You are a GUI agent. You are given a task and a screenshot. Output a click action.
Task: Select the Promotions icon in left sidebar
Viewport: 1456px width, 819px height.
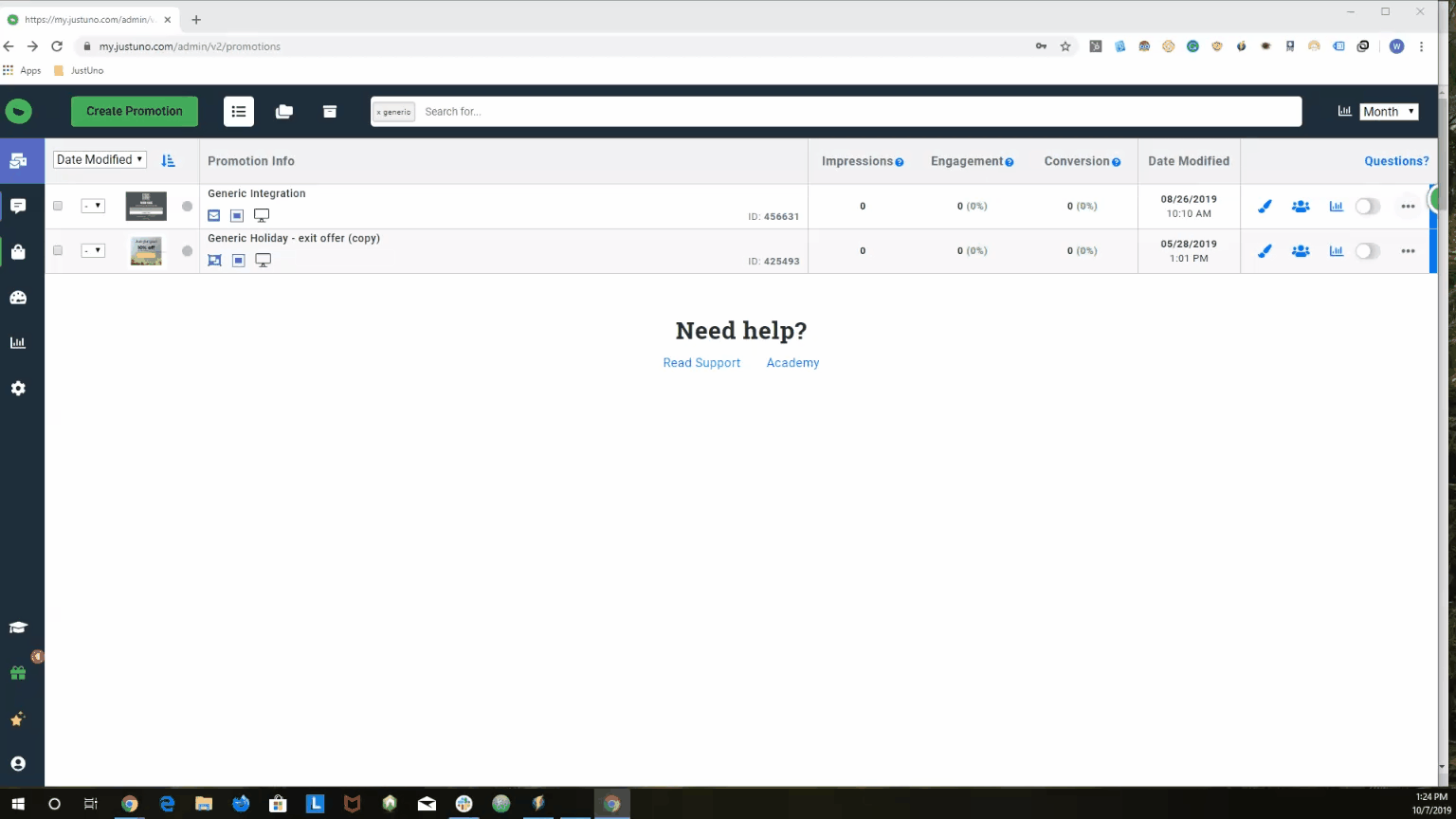pos(19,160)
